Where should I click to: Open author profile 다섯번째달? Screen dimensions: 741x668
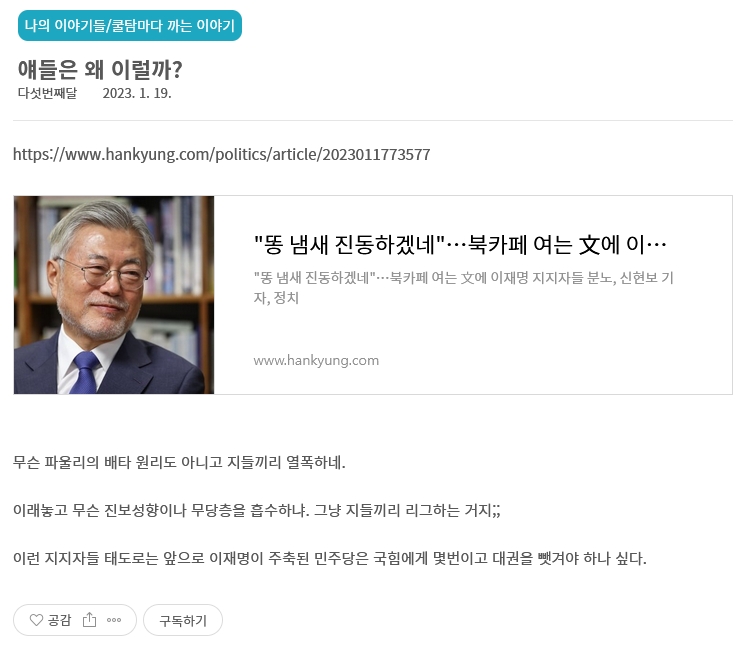pyautogui.click(x=47, y=93)
